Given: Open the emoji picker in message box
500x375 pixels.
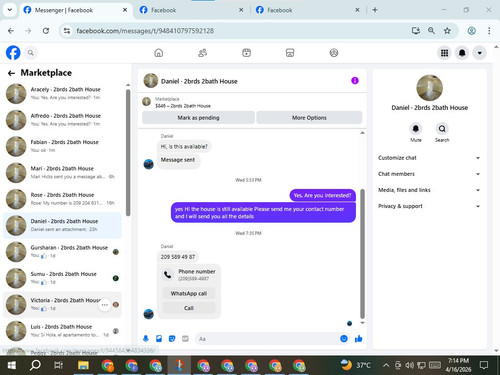Looking at the screenshot, I should pos(344,339).
